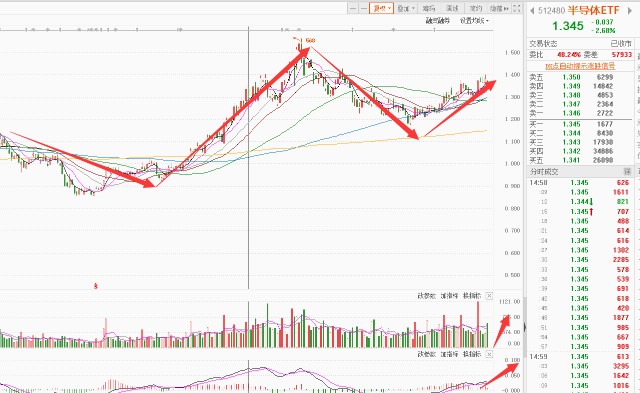Click the stock code 512480
The width and height of the screenshot is (640, 393).
[x=551, y=11]
